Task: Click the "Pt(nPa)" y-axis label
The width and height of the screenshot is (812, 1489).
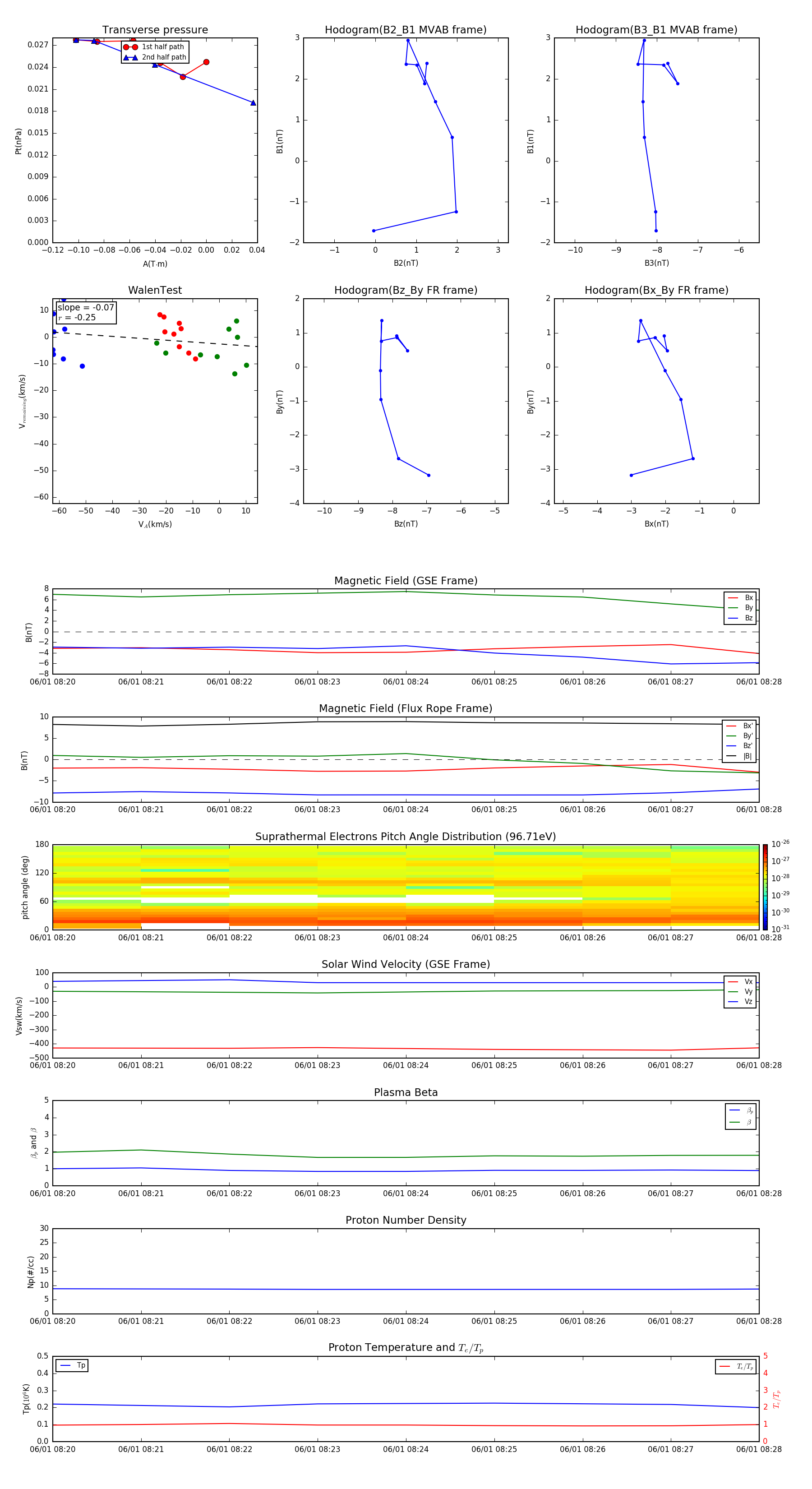Action: [x=18, y=141]
